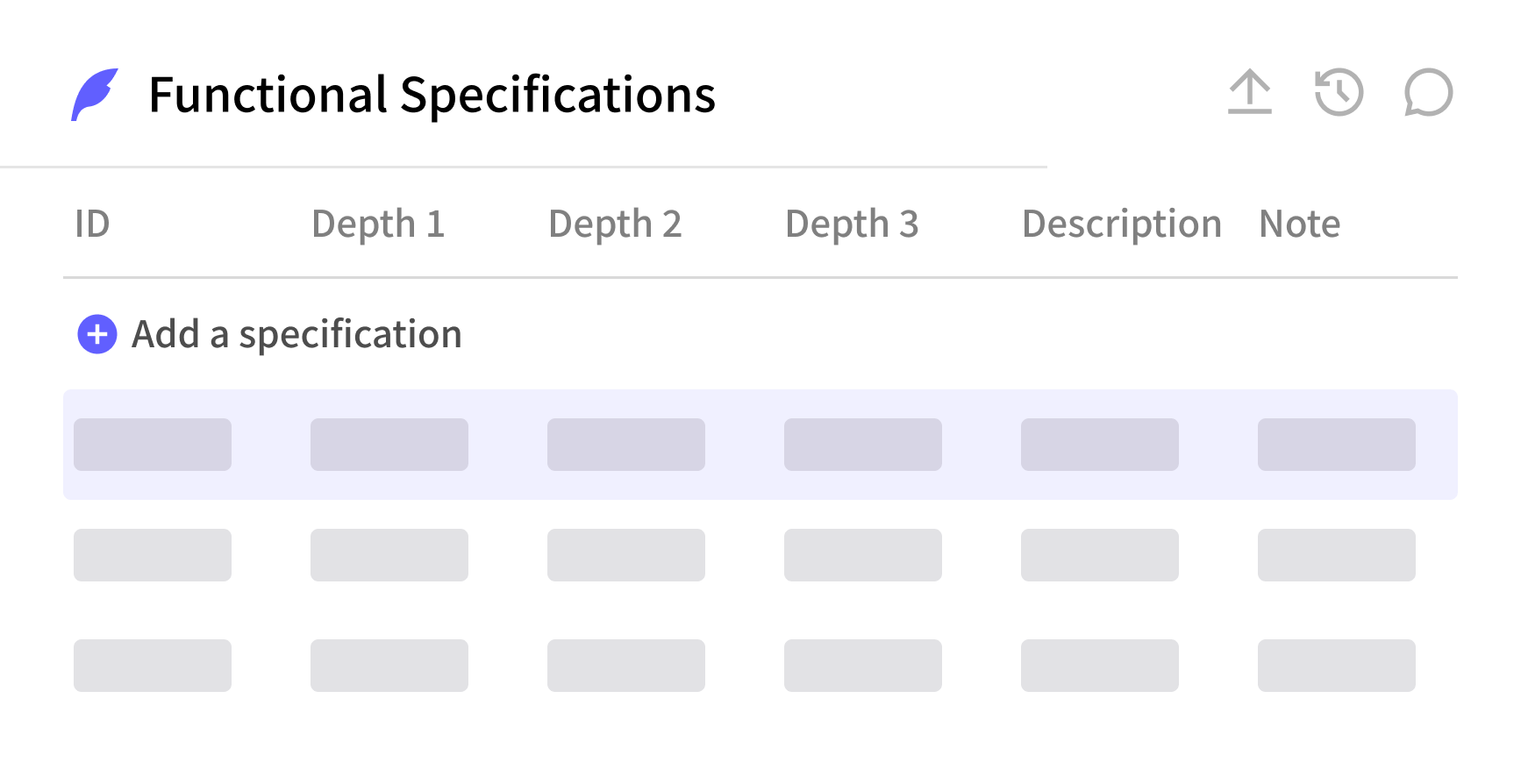The width and height of the screenshot is (1521, 784).
Task: Select the Depth 1 column header
Action: (378, 224)
